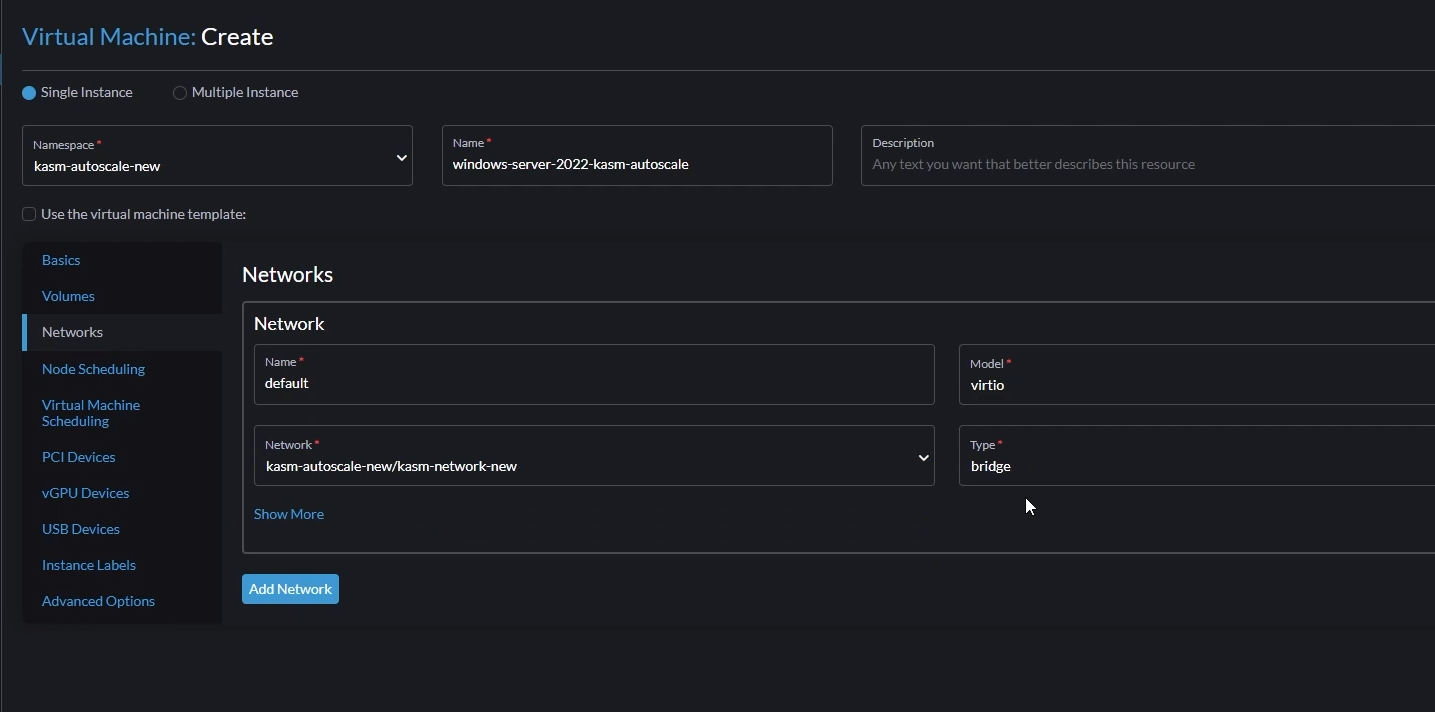Screen dimensions: 1435x712
Task: Open Advanced Options settings
Action: pyautogui.click(x=98, y=600)
